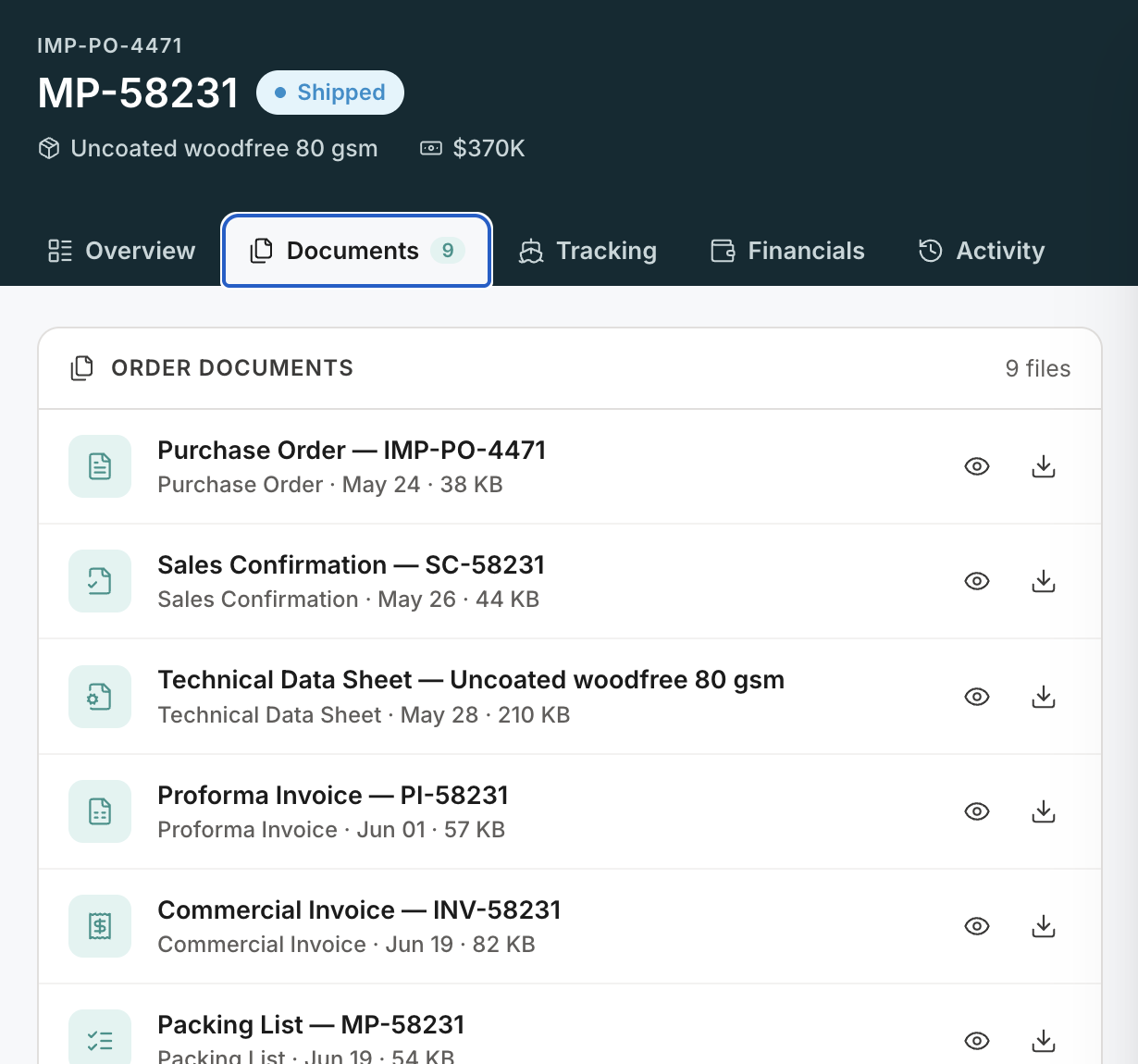Image resolution: width=1138 pixels, height=1064 pixels.
Task: Click 'Technical Data Sheet · May 28 · 210 KB' details
Action: (364, 715)
